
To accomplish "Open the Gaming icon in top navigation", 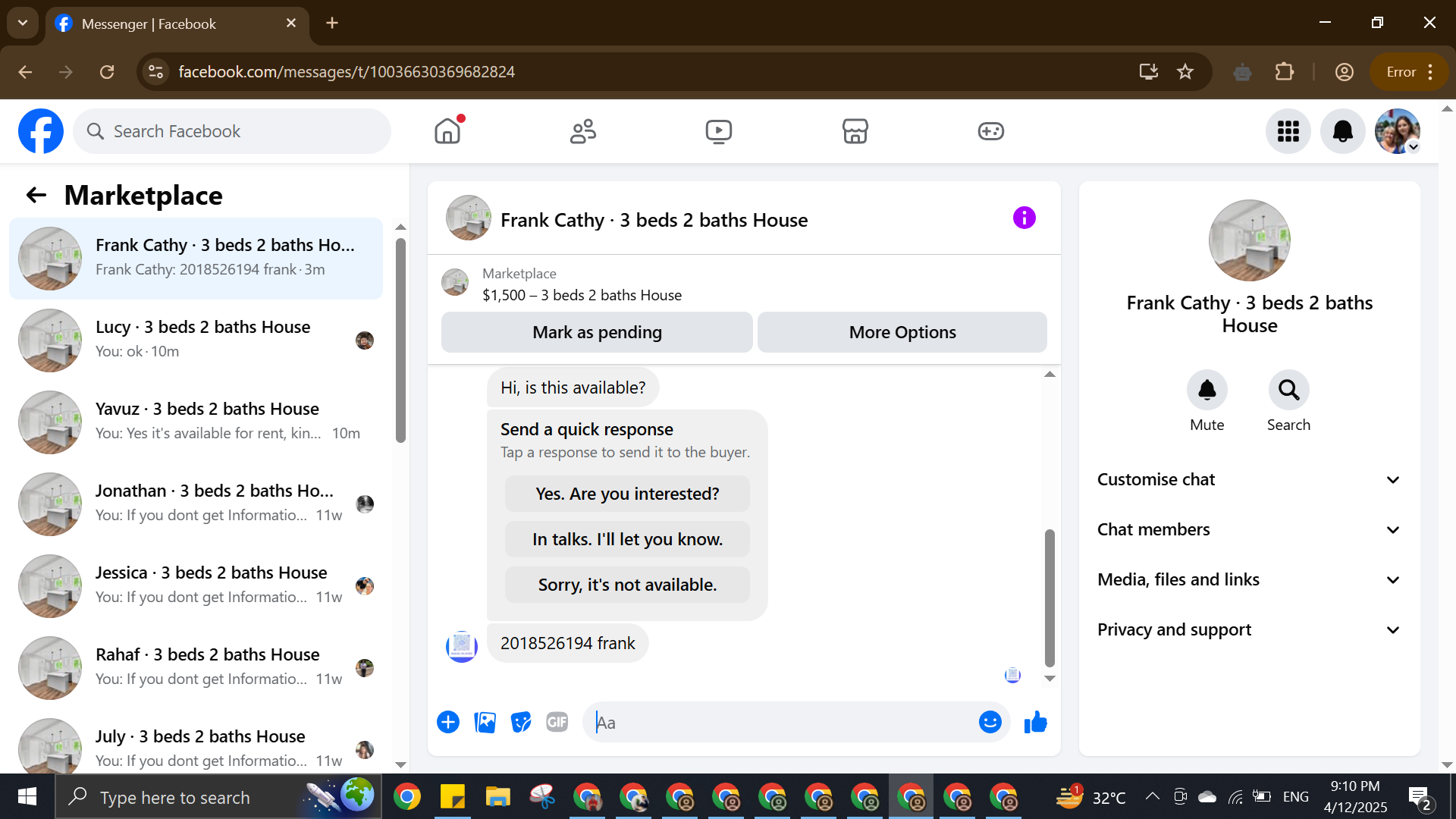I will click(990, 131).
